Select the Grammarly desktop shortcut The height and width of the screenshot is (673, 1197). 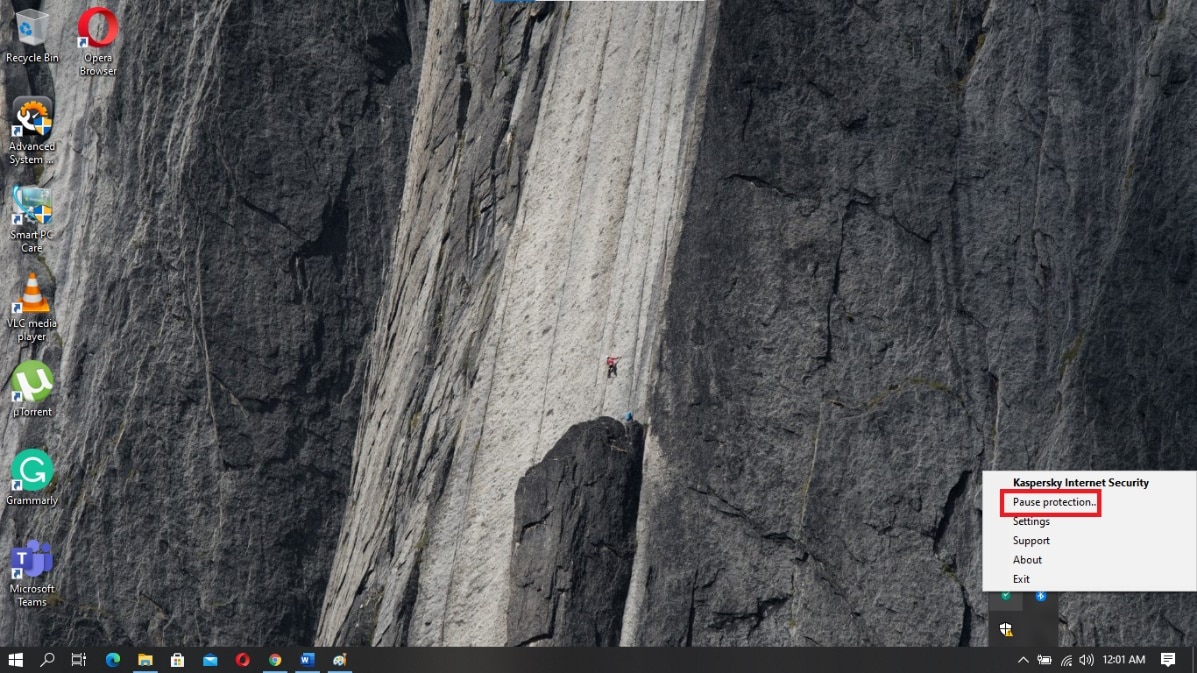[x=31, y=478]
